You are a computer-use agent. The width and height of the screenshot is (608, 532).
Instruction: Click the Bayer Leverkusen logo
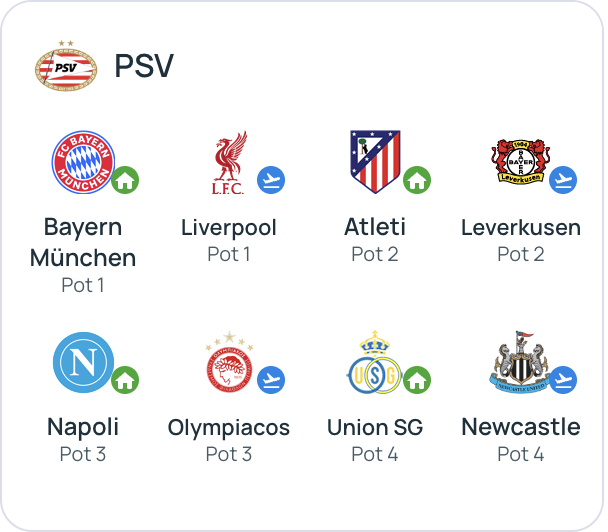[520, 162]
